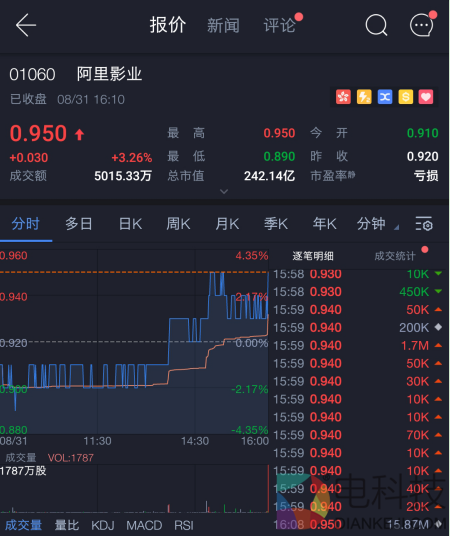The width and height of the screenshot is (450, 536).
Task: Open chart settings gear icon
Action: click(424, 224)
